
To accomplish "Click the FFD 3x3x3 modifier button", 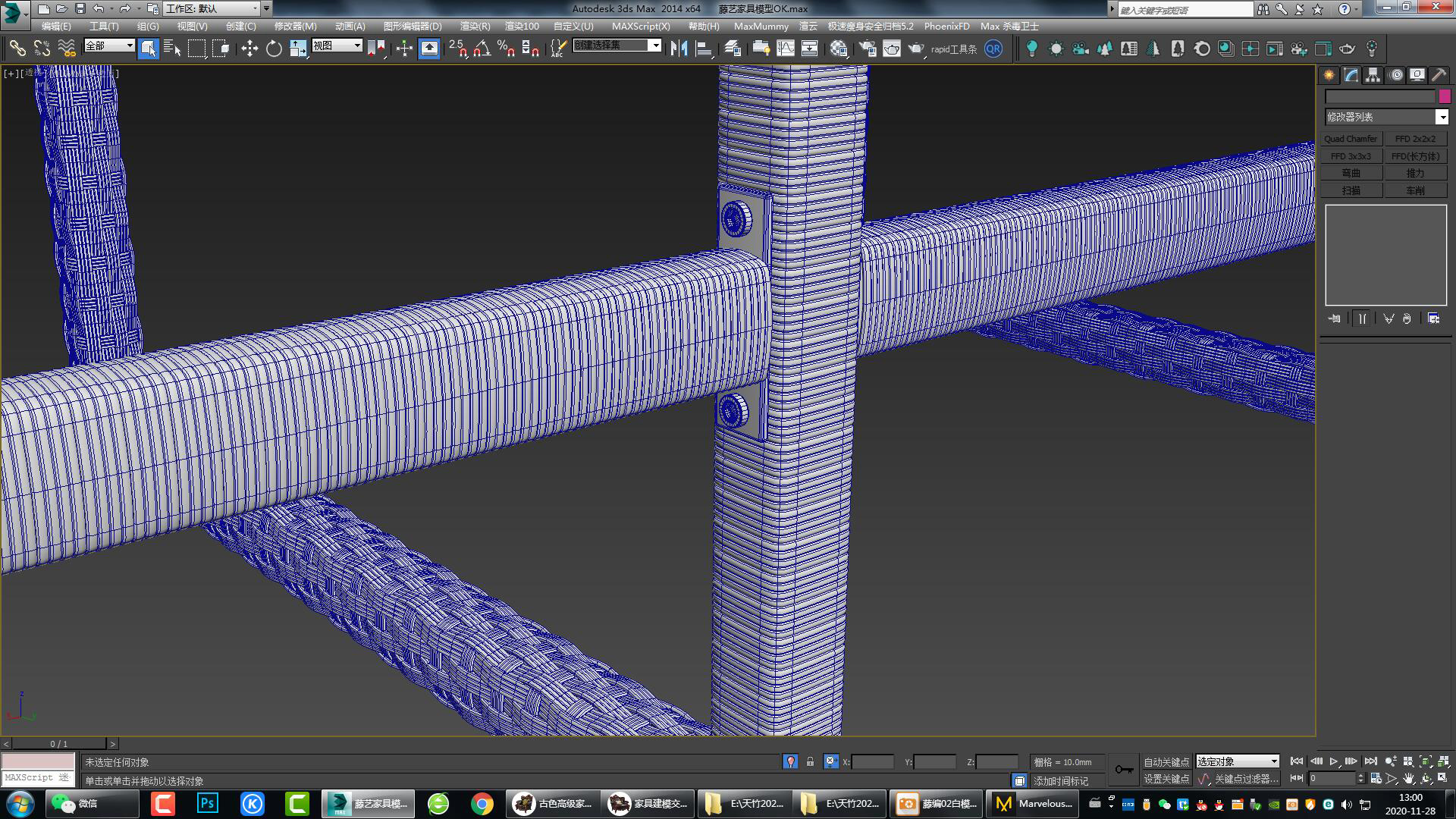I will point(1351,156).
